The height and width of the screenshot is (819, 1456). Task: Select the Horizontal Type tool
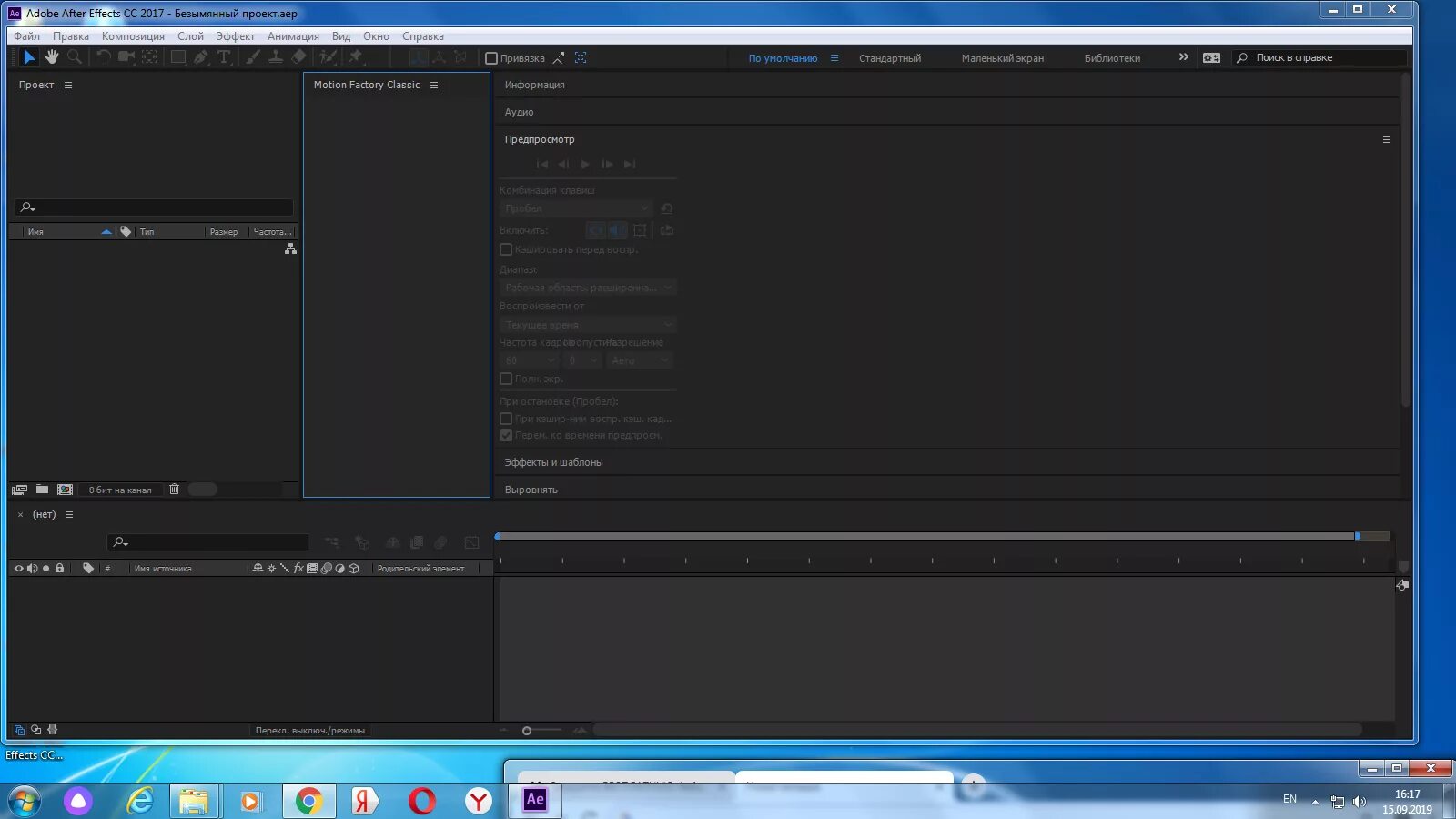coord(224,57)
